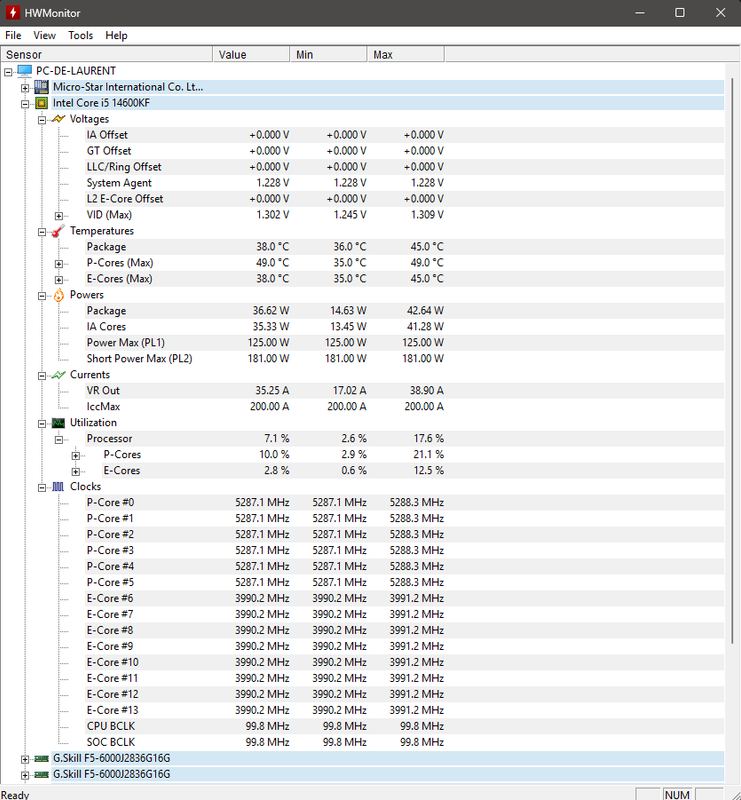Open the Tools menu
Screen dimensions: 741x800
pyautogui.click(x=81, y=35)
